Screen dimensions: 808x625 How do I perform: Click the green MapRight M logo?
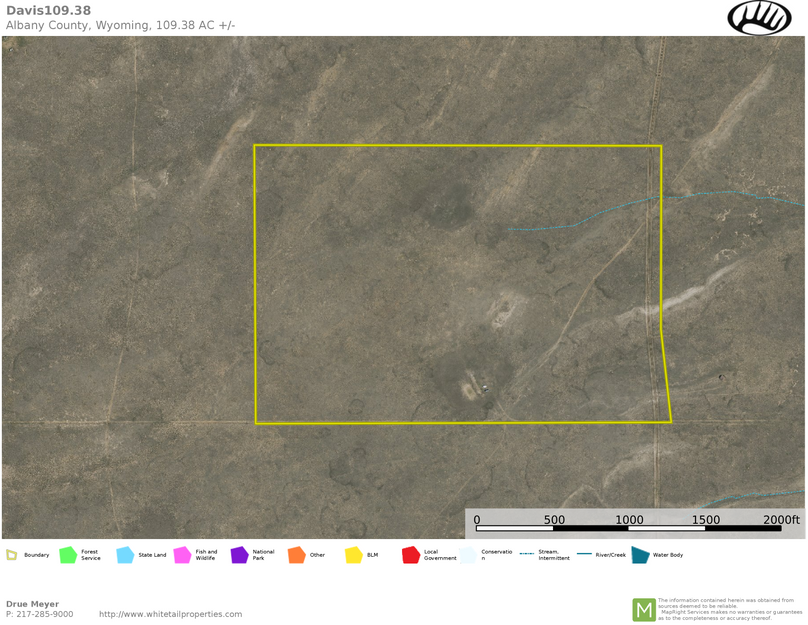(x=643, y=609)
